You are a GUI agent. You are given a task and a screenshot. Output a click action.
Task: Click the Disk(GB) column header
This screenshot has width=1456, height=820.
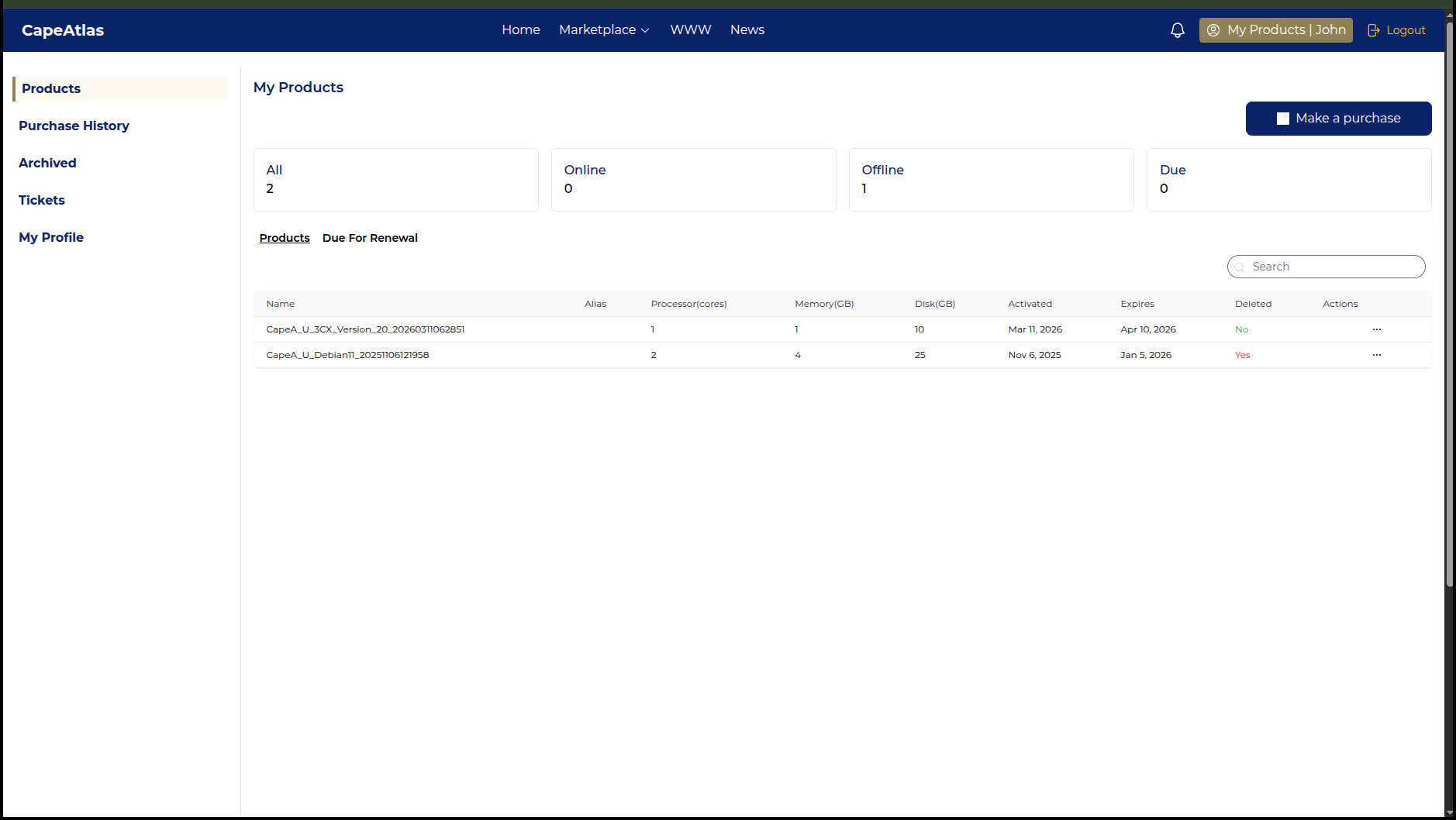[x=935, y=304]
